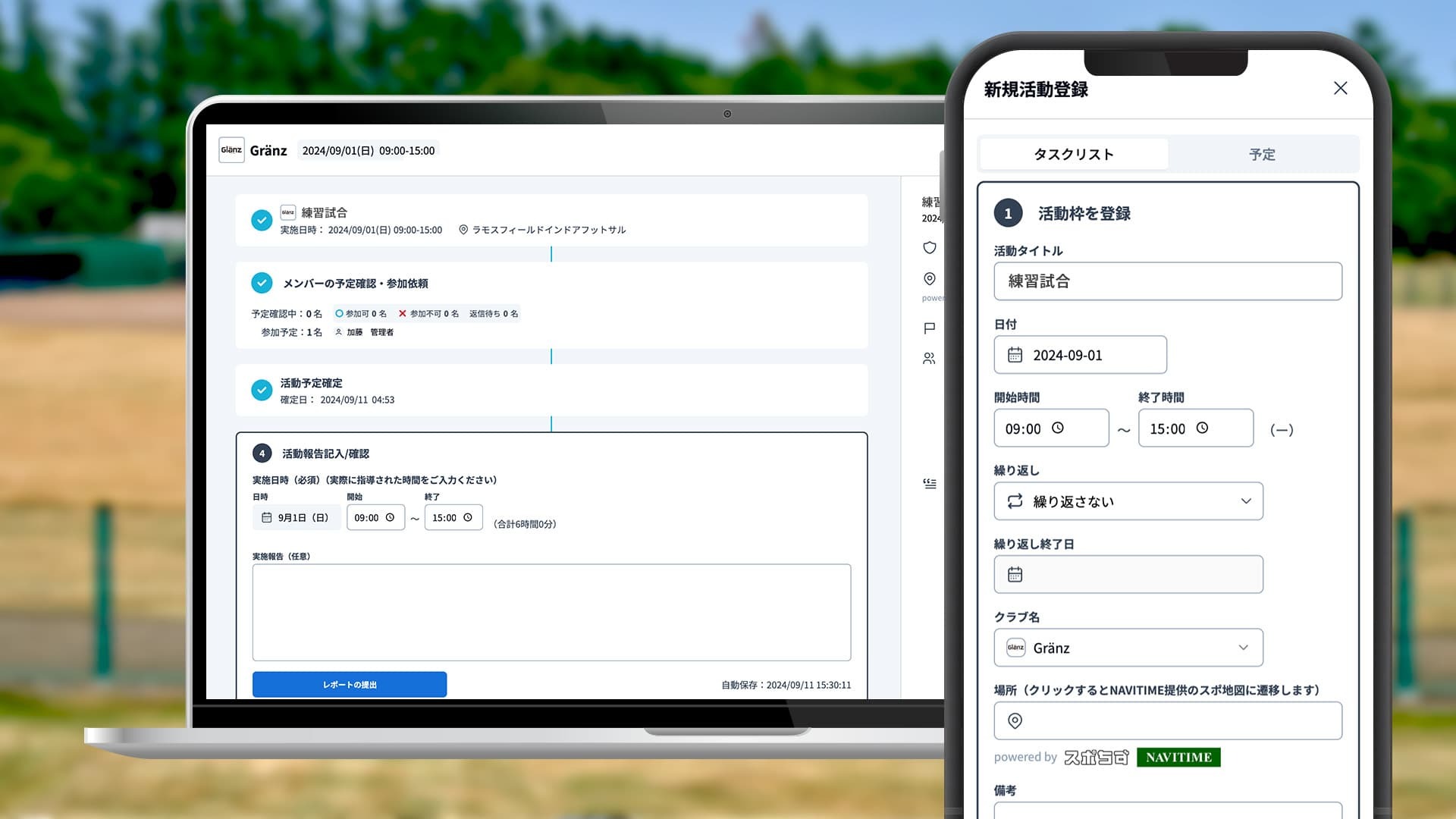Click the Gränz logo in the クラブ名 field

click(1015, 648)
